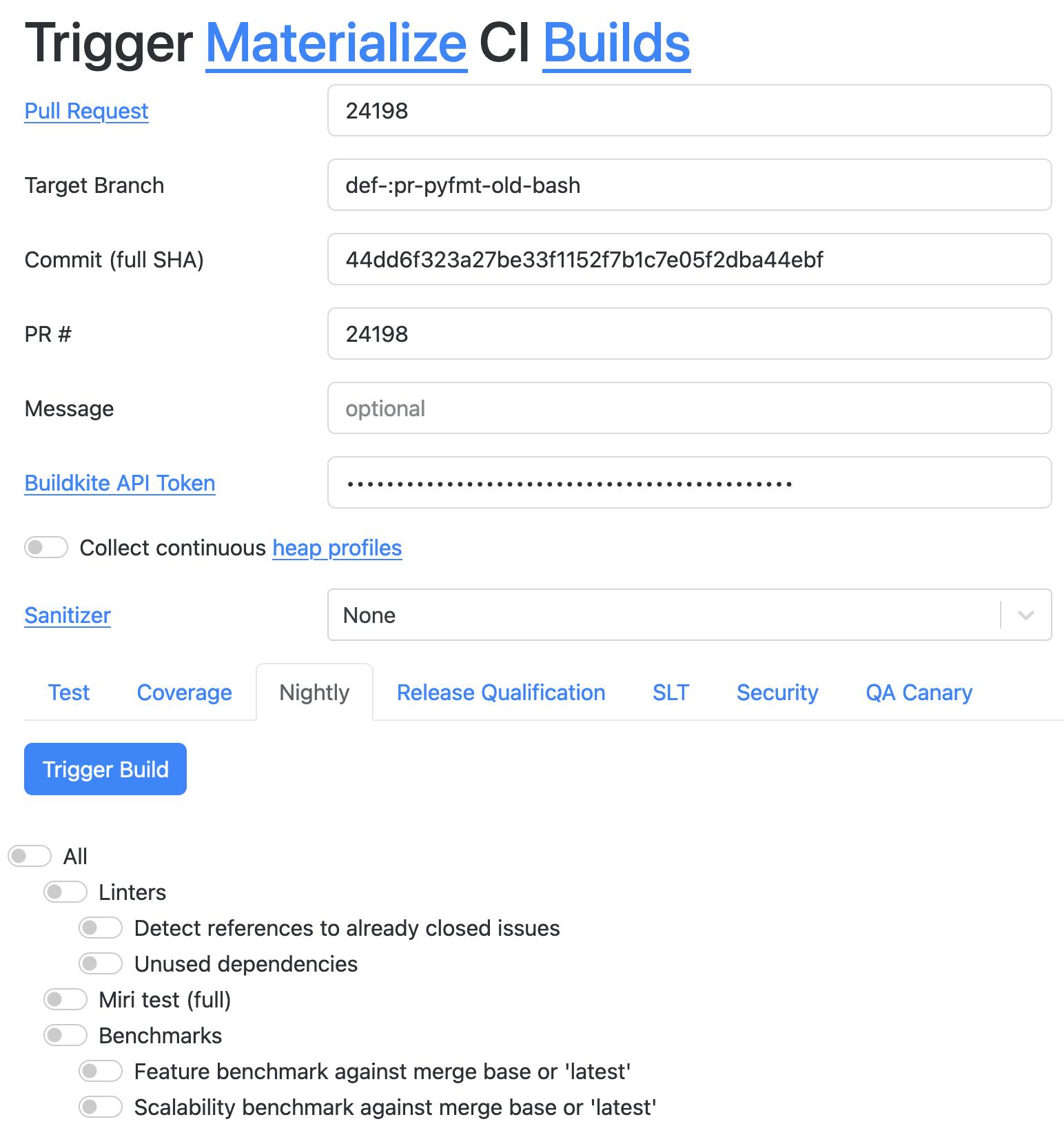1064x1126 pixels.
Task: Enable the All tests toggle
Action: tap(30, 857)
